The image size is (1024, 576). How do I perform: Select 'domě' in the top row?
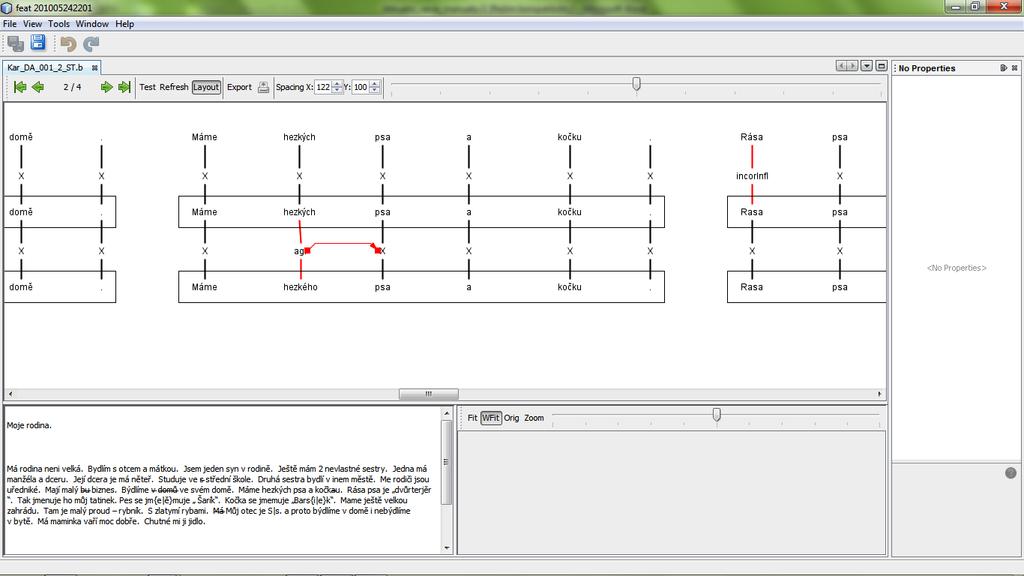pyautogui.click(x=21, y=137)
